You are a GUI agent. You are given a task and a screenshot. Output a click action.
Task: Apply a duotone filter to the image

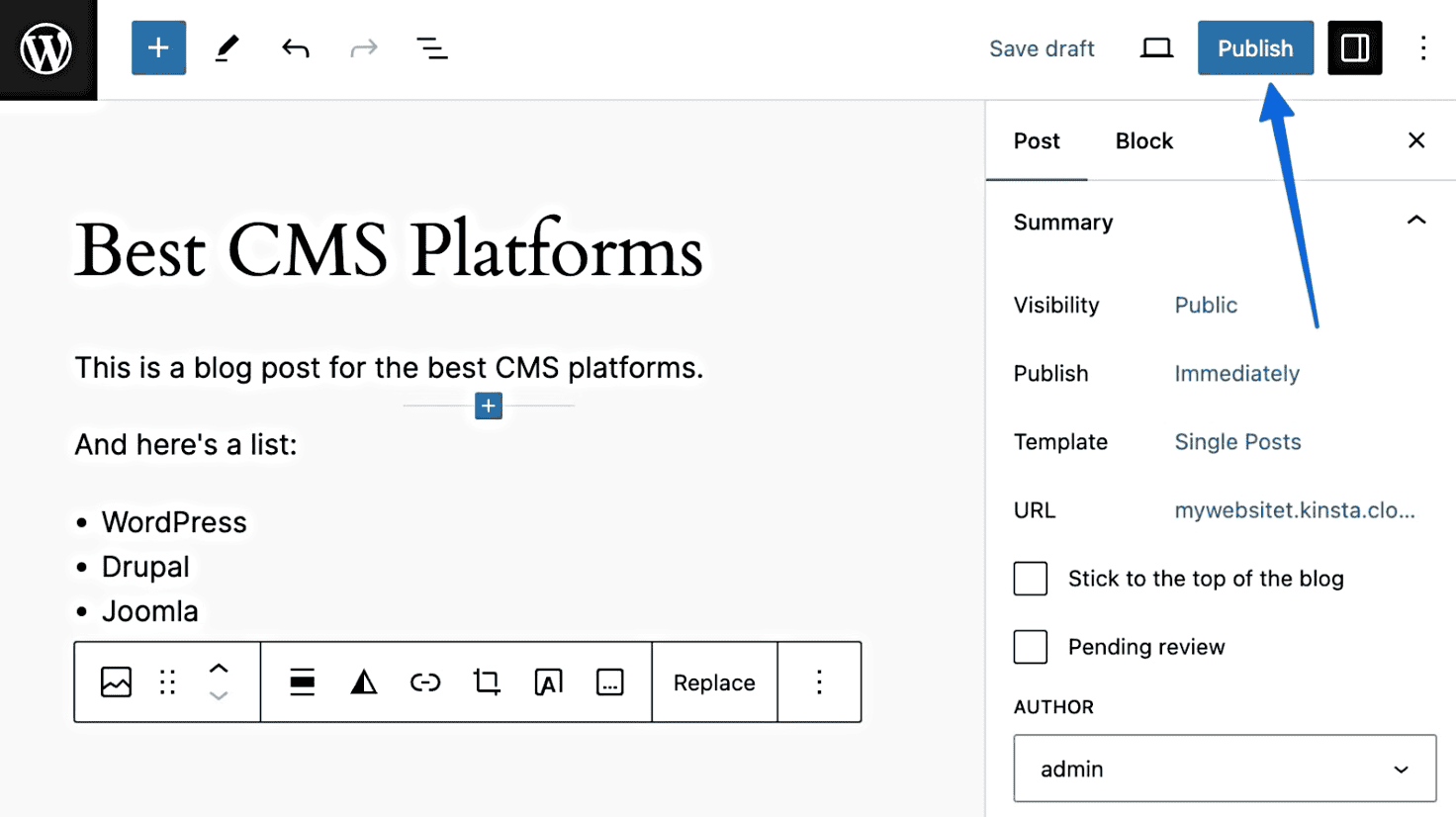(x=363, y=681)
